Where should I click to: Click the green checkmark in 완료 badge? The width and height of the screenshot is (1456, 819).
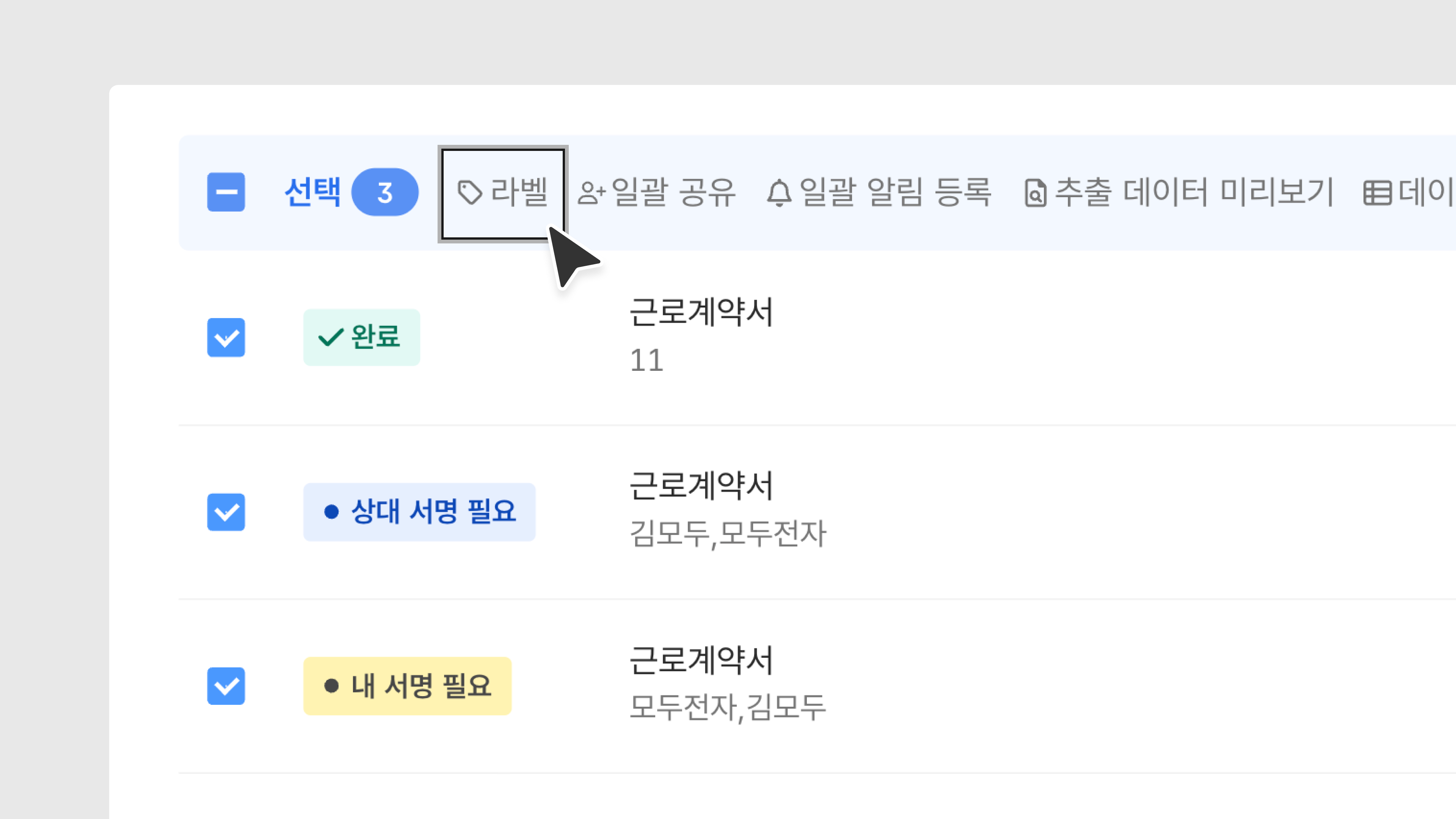click(330, 337)
